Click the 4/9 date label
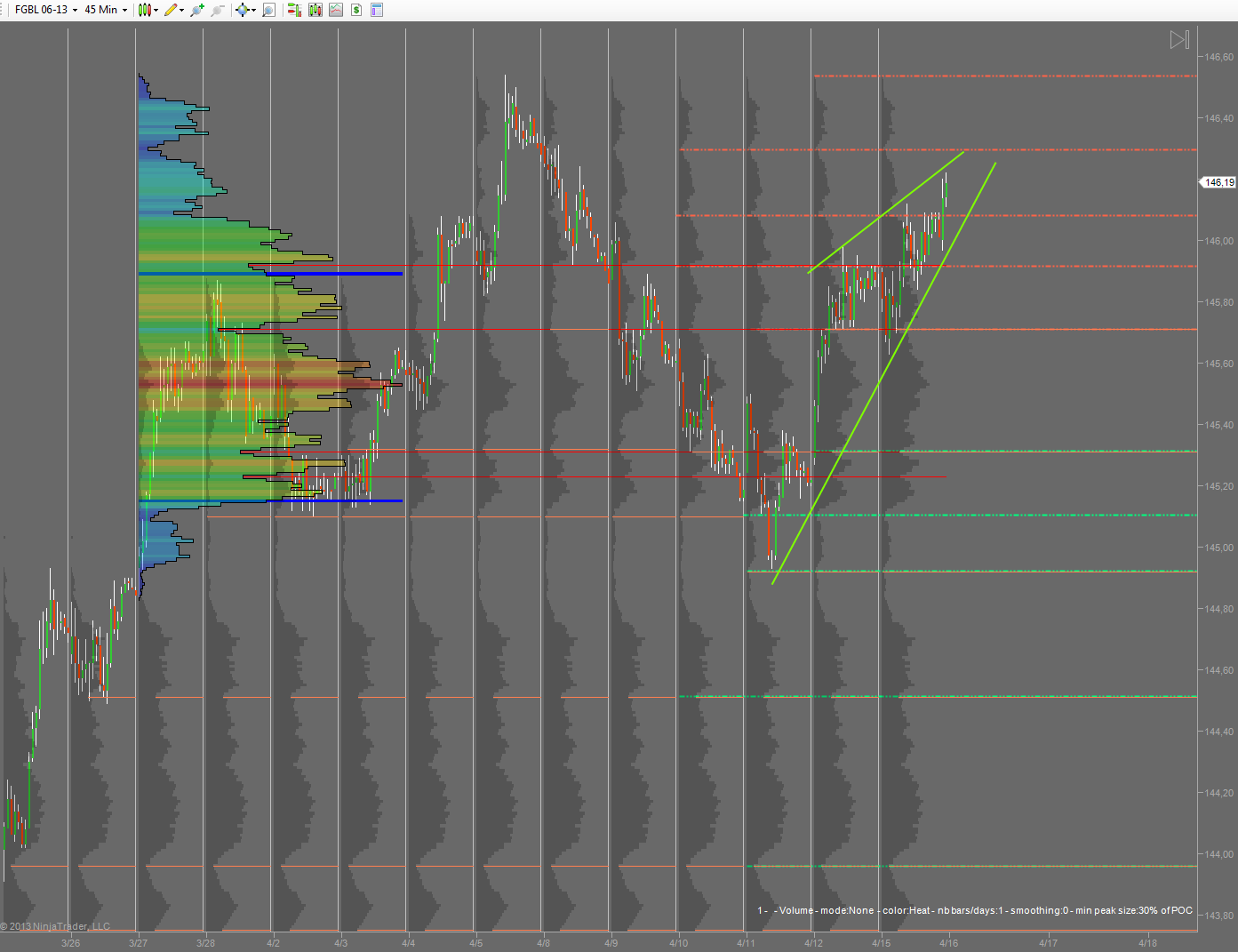 (x=611, y=943)
